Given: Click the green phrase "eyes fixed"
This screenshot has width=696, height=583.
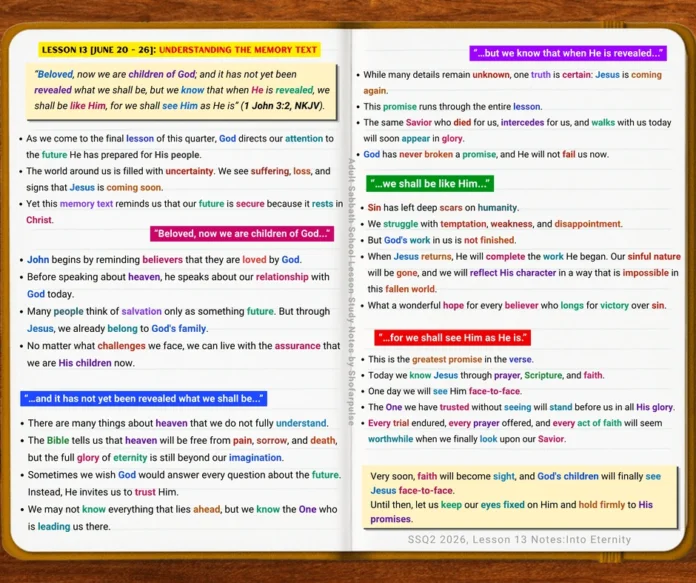Looking at the screenshot, I should pos(502,505).
